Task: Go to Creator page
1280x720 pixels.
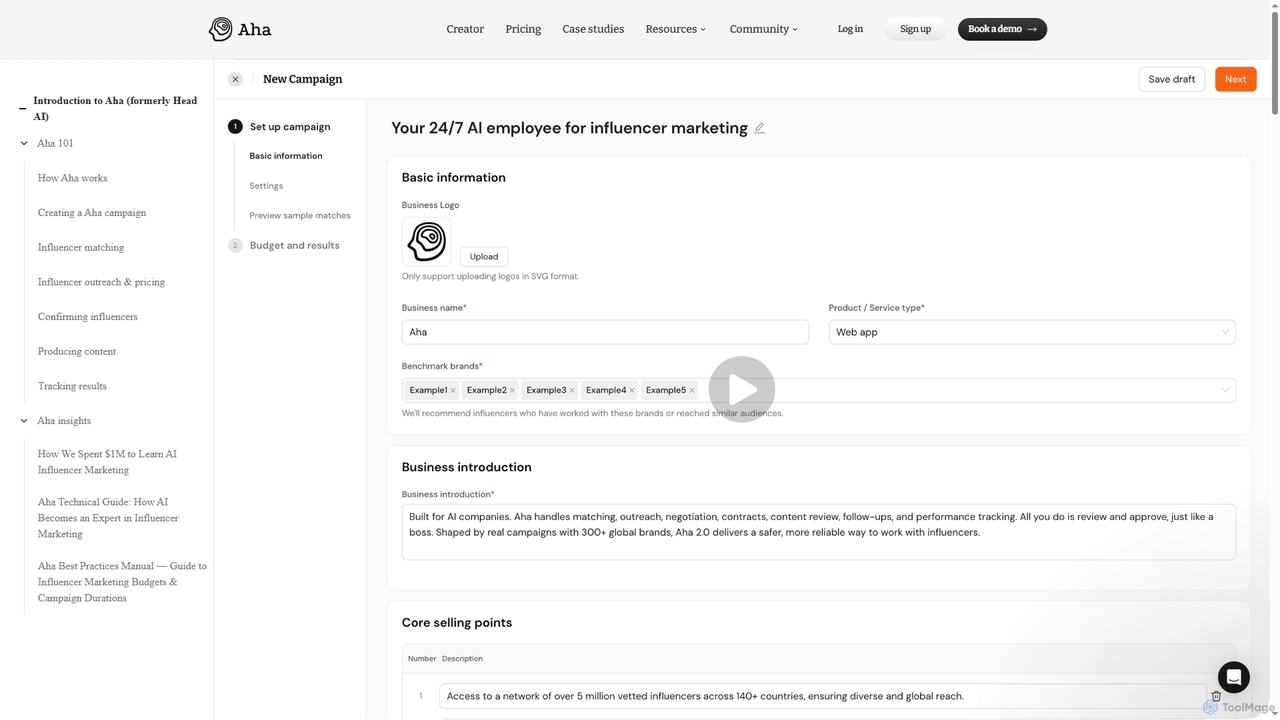Action: click(465, 29)
